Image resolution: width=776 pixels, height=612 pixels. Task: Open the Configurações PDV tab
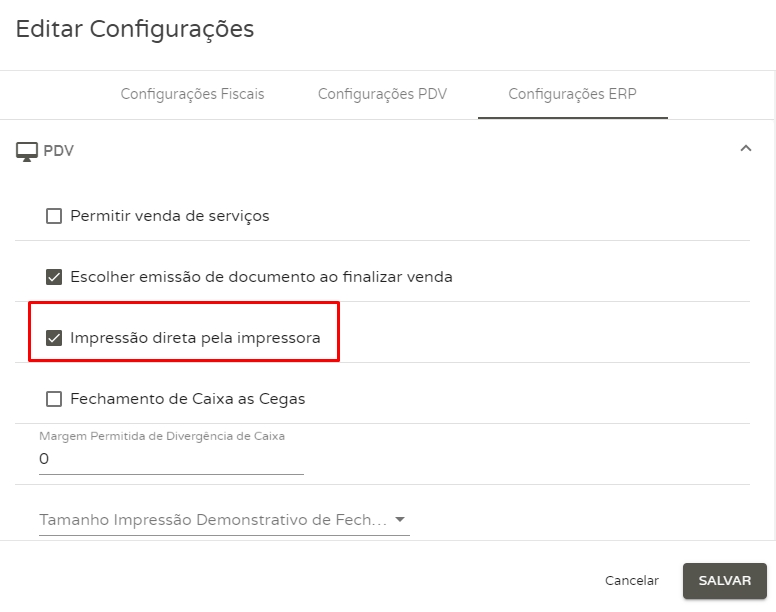[x=382, y=95]
